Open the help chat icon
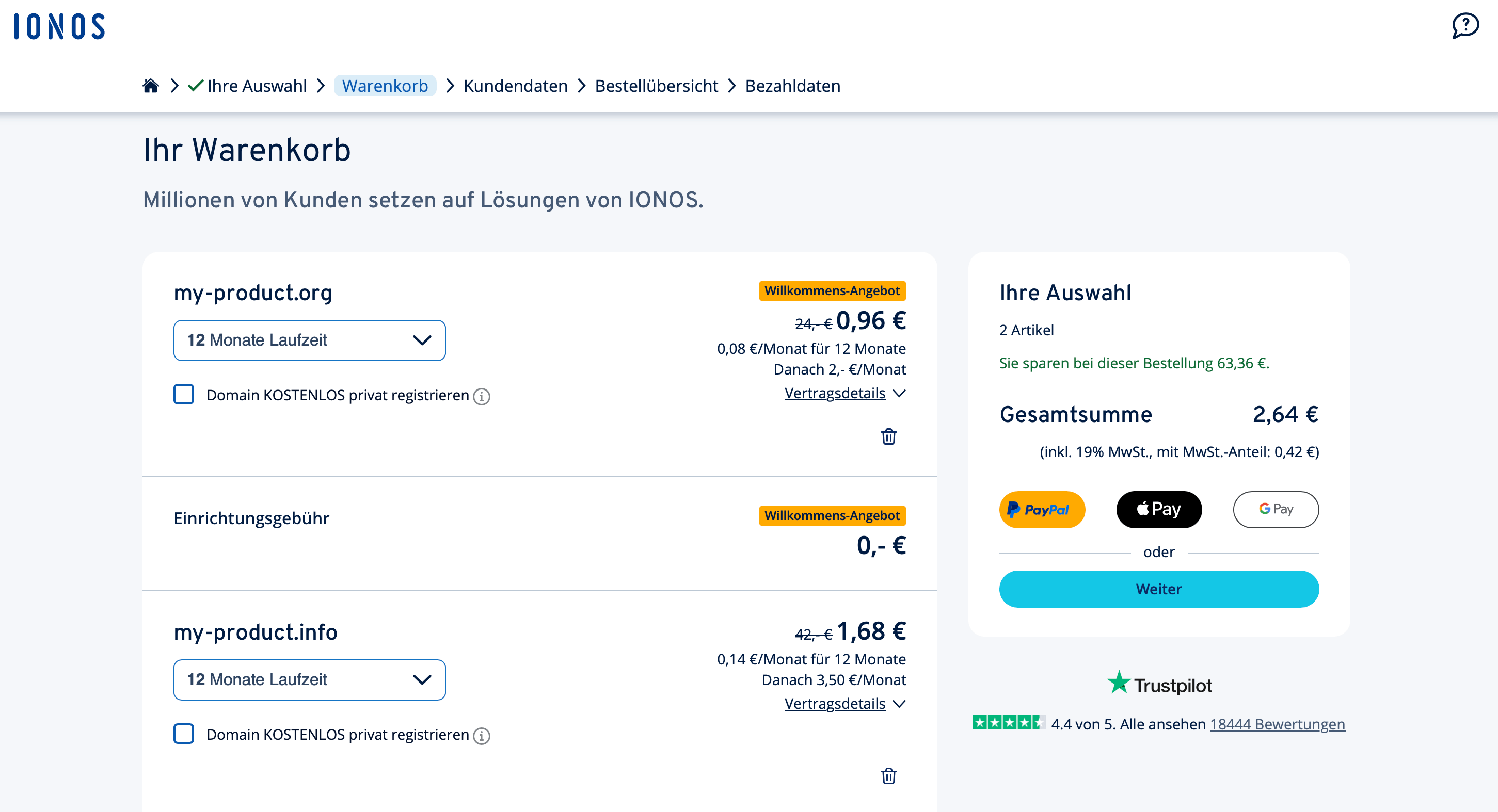Screen dimensions: 1498x812 (1466, 25)
